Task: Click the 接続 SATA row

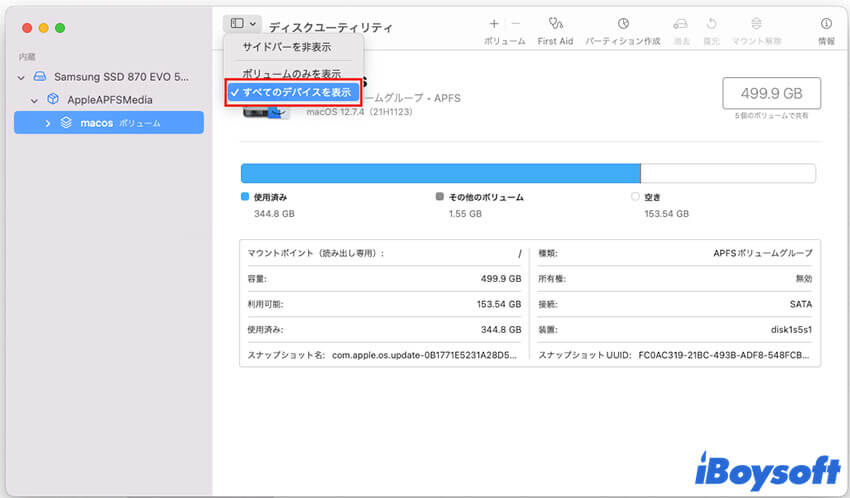Action: (675, 304)
